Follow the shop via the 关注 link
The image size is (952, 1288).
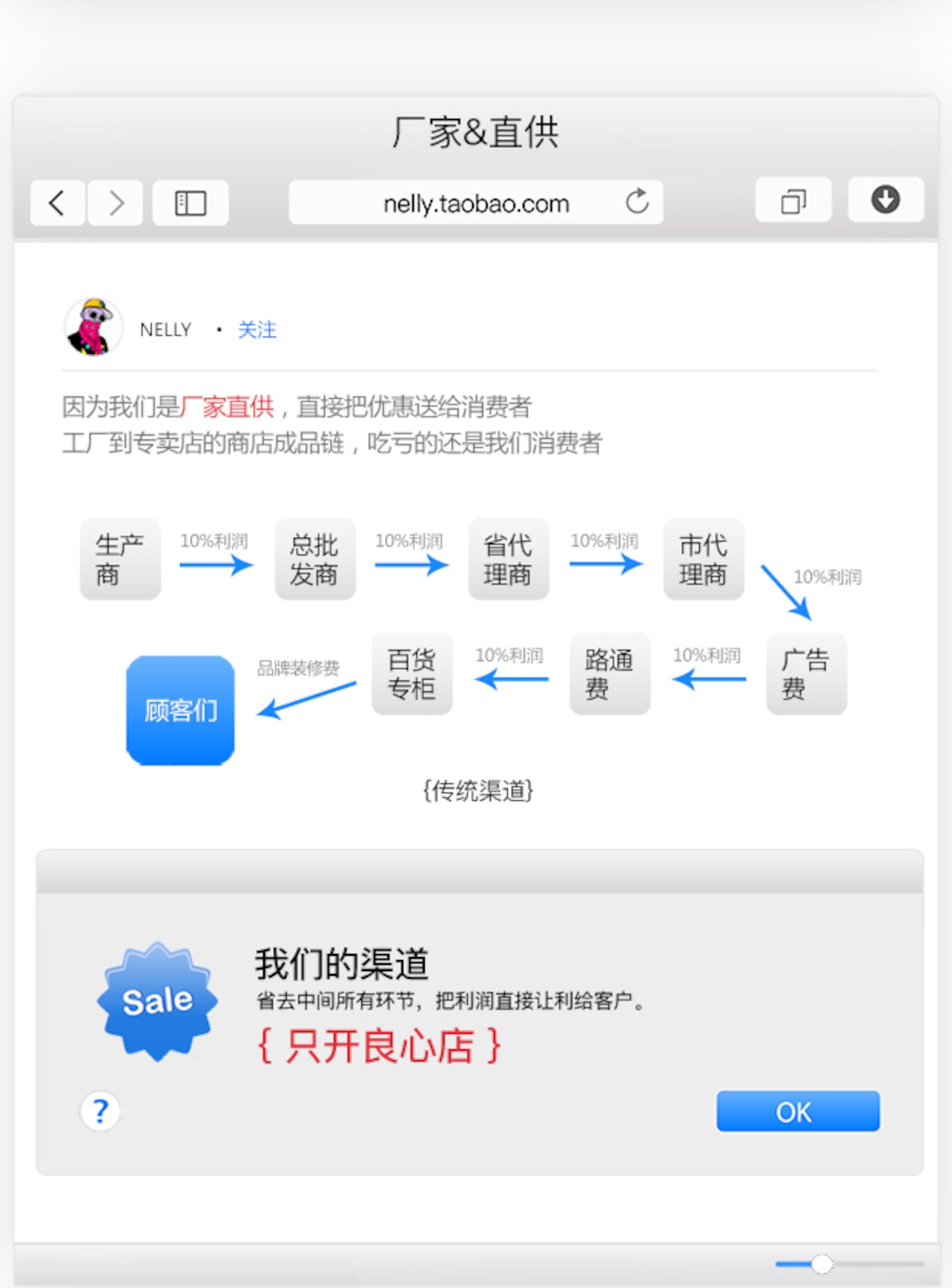257,329
